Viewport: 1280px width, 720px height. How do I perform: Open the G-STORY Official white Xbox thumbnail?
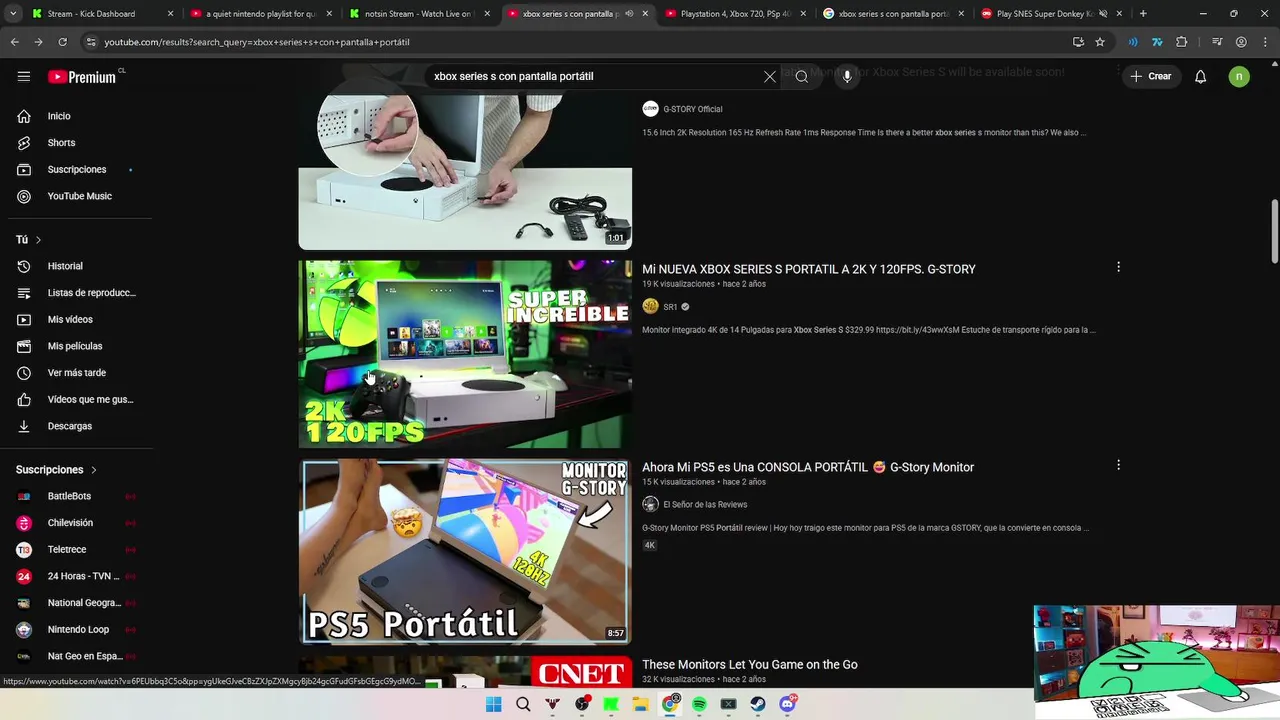click(465, 170)
